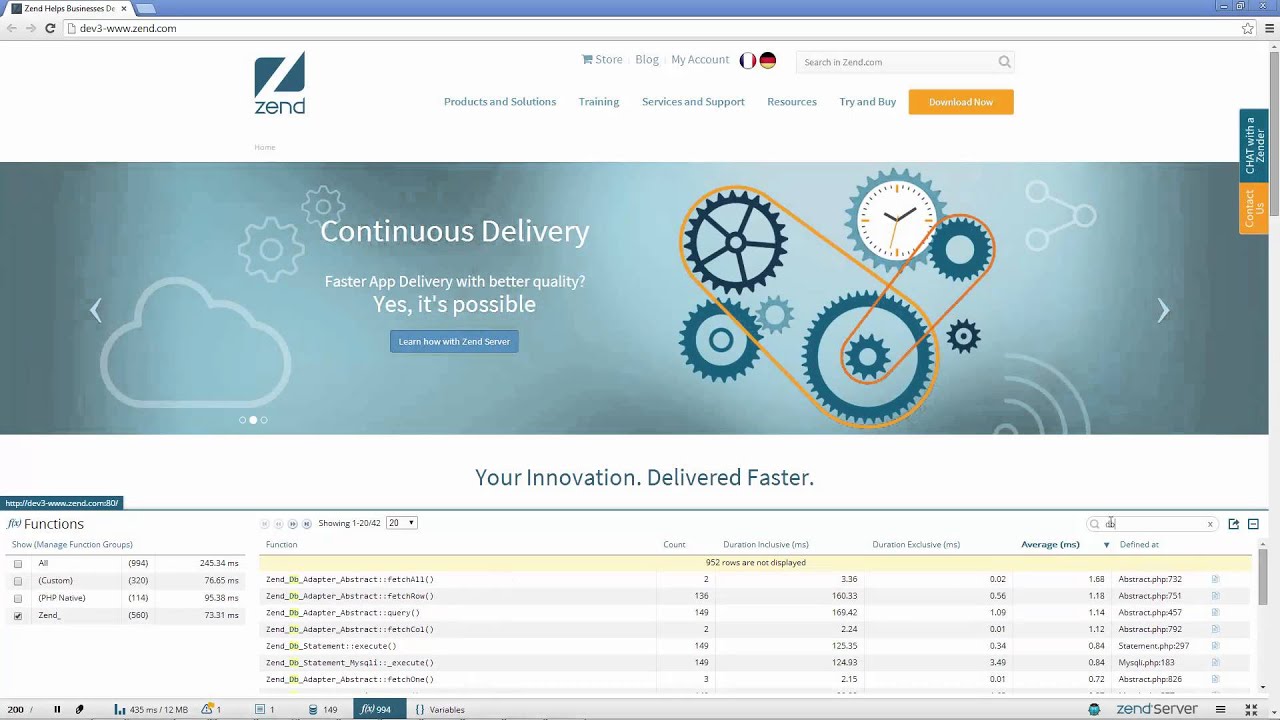Reload the page with the browser refresh icon
This screenshot has width=1280, height=720.
(x=50, y=28)
